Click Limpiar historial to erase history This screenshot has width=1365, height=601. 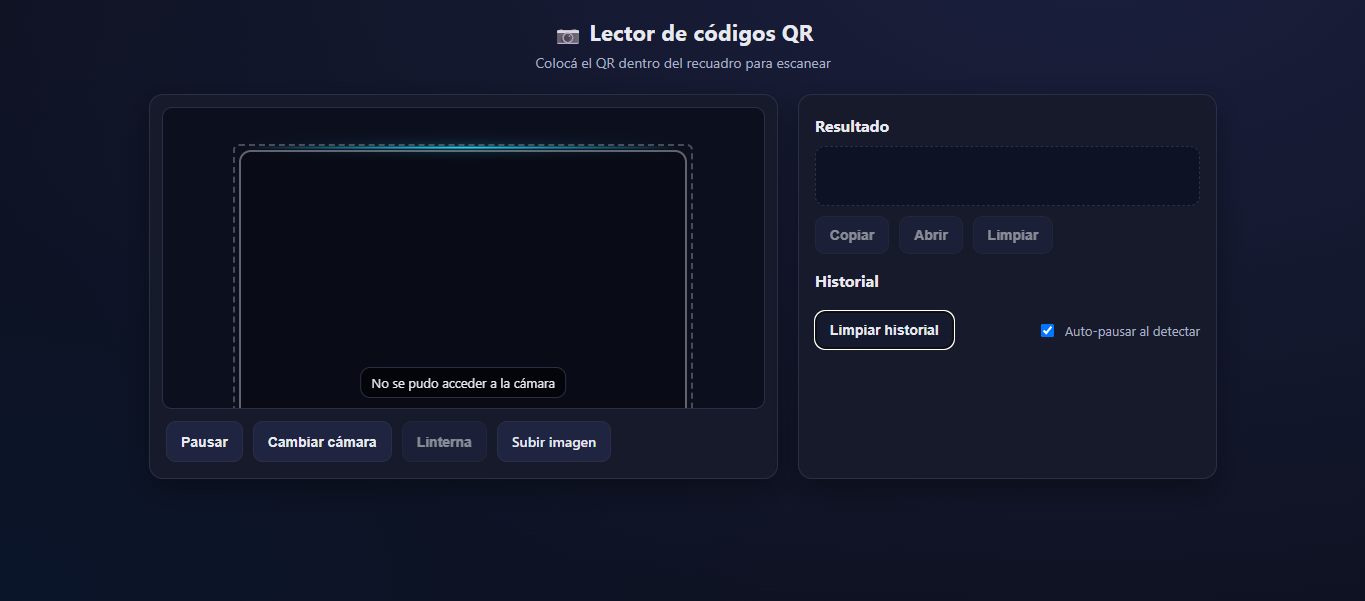coord(884,329)
